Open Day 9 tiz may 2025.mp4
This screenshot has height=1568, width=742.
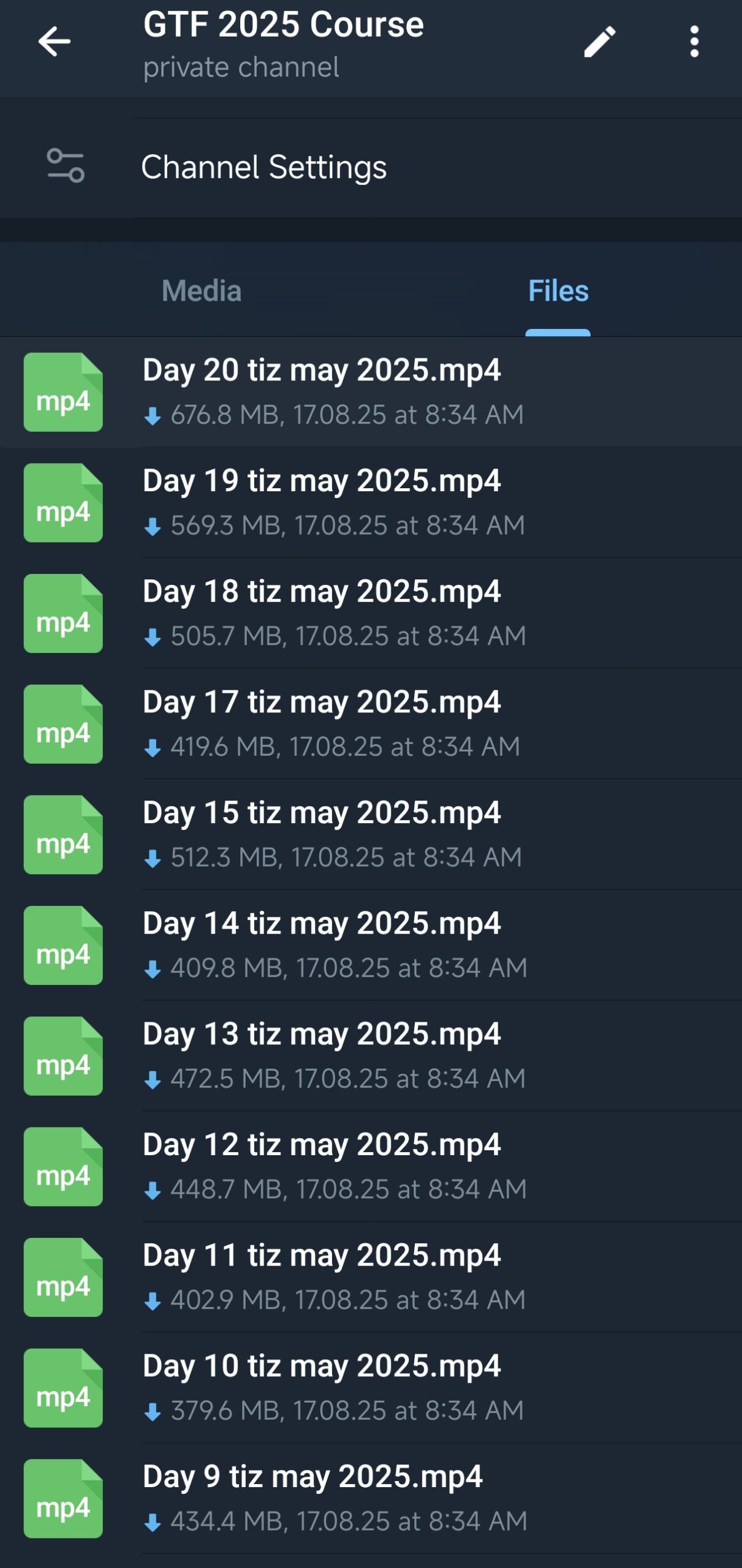point(312,1477)
